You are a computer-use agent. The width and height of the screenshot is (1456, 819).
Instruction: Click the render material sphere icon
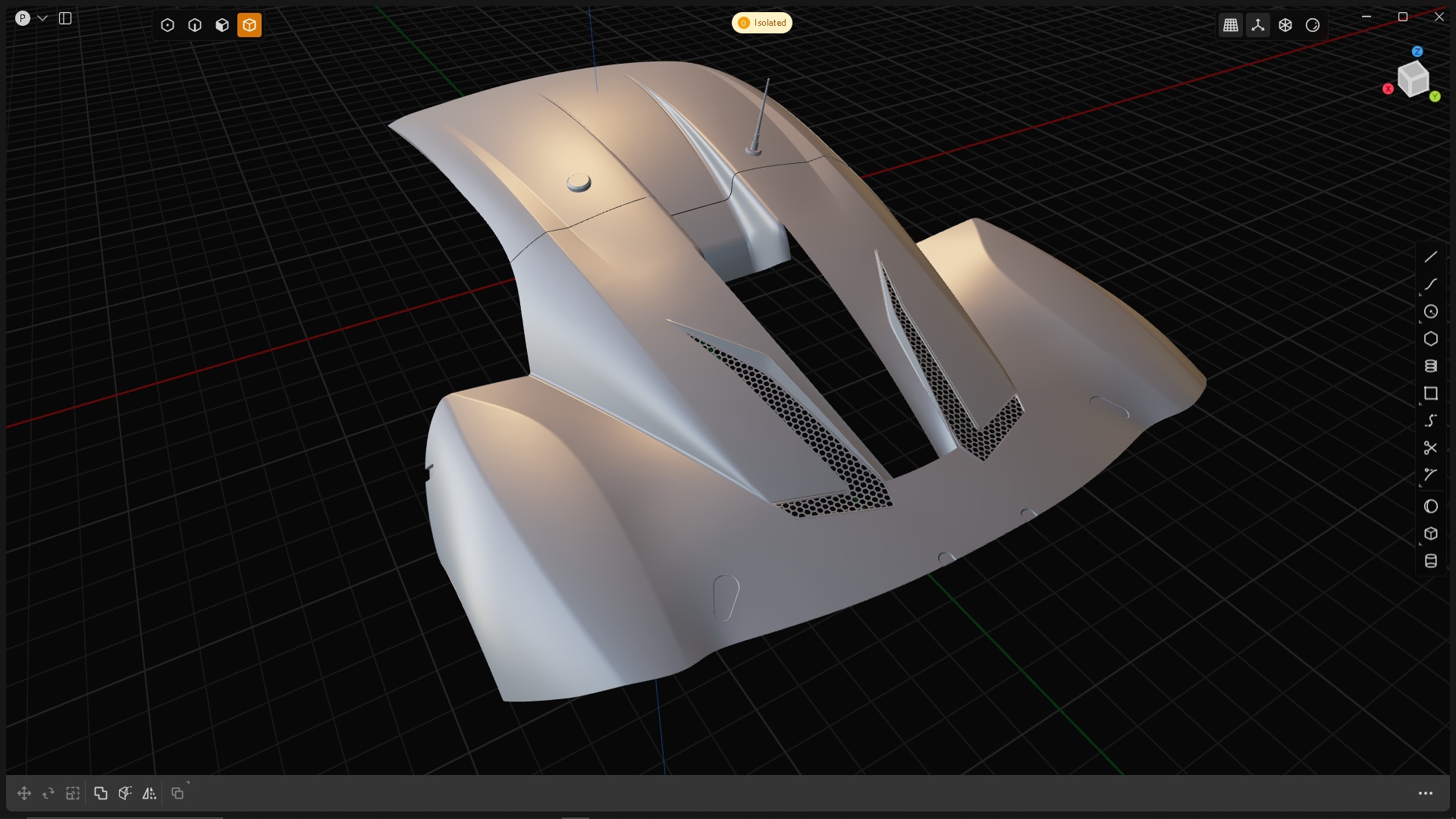[1313, 25]
